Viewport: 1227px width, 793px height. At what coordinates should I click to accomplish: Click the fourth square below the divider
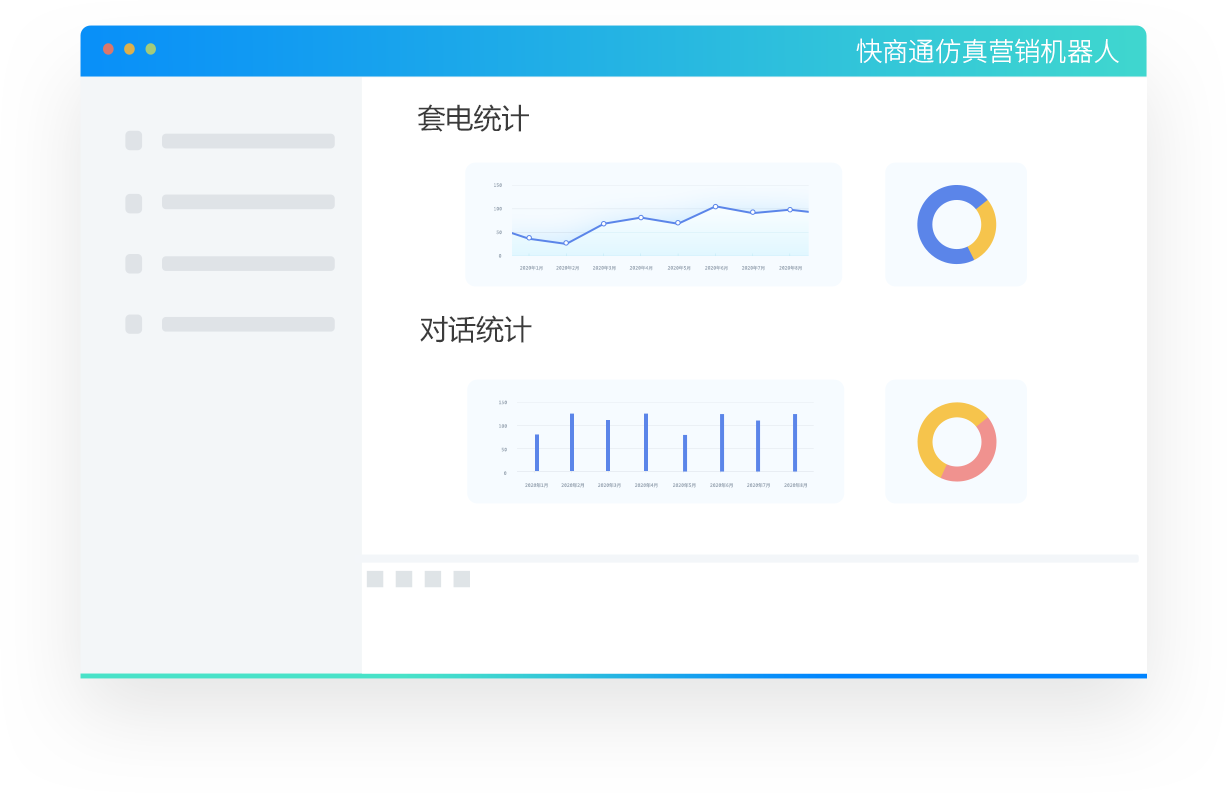(461, 579)
